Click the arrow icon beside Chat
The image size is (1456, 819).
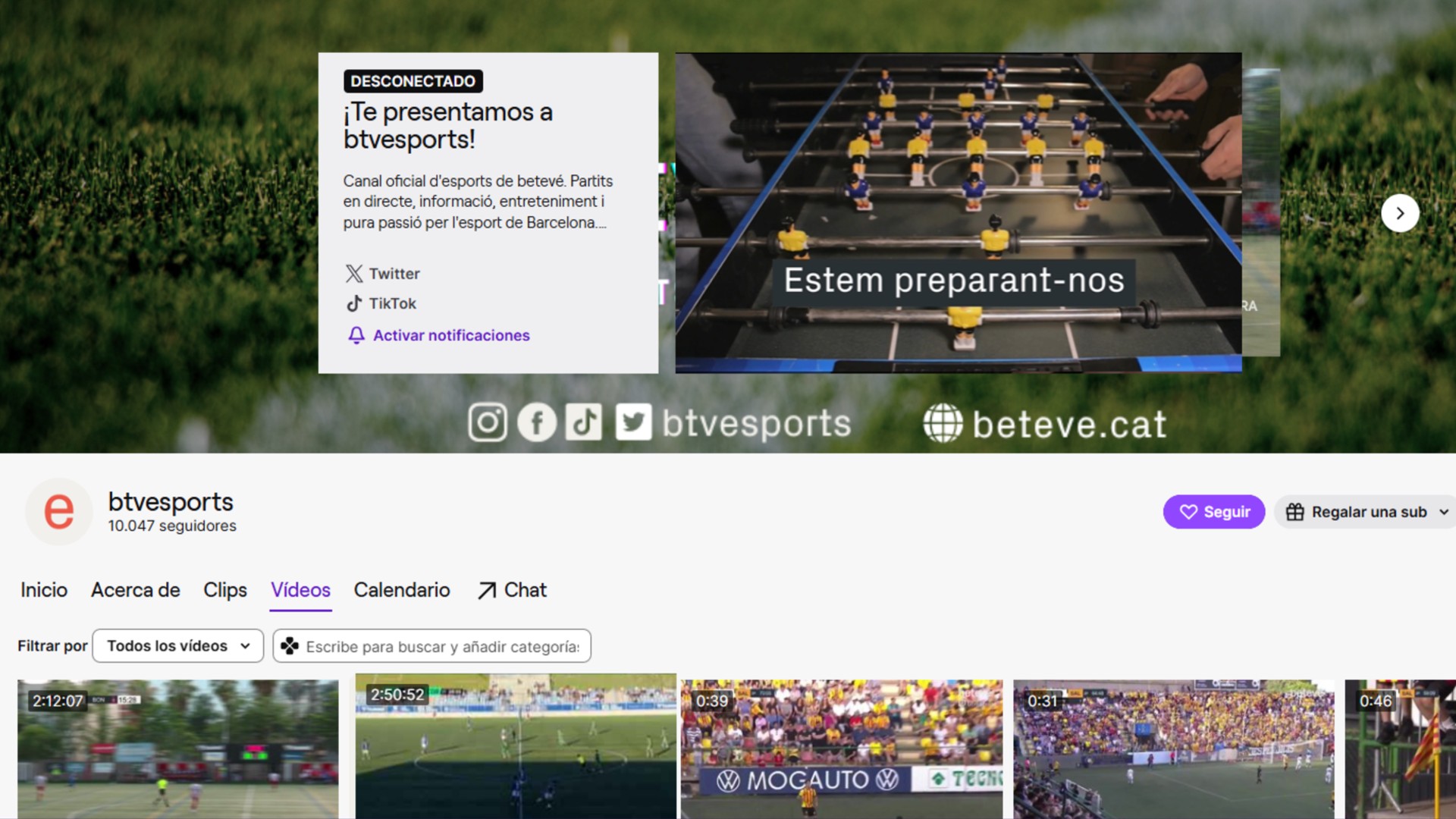point(487,591)
